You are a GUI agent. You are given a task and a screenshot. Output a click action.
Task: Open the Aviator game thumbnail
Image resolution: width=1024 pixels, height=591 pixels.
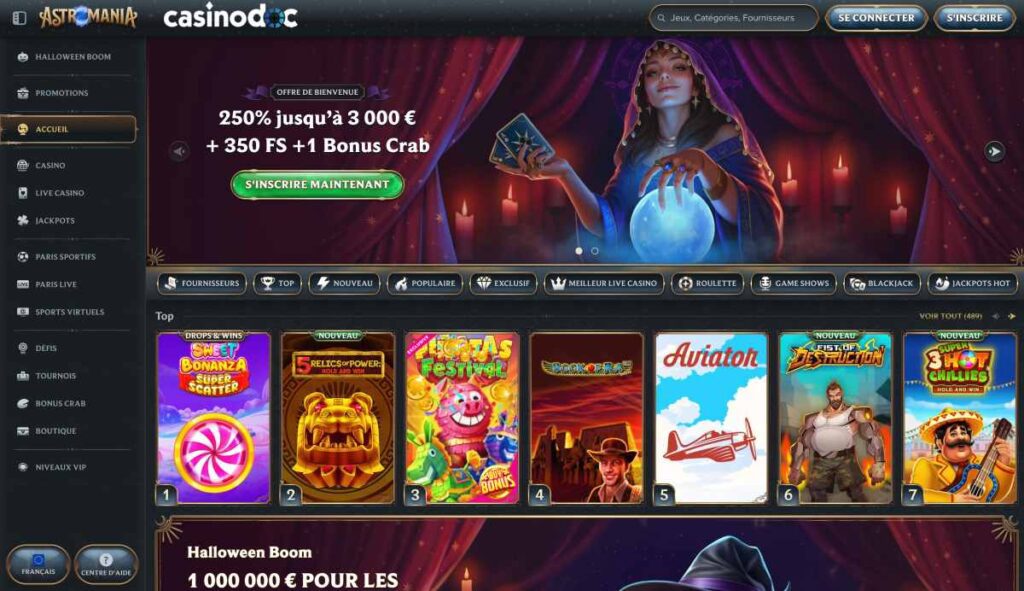click(711, 418)
